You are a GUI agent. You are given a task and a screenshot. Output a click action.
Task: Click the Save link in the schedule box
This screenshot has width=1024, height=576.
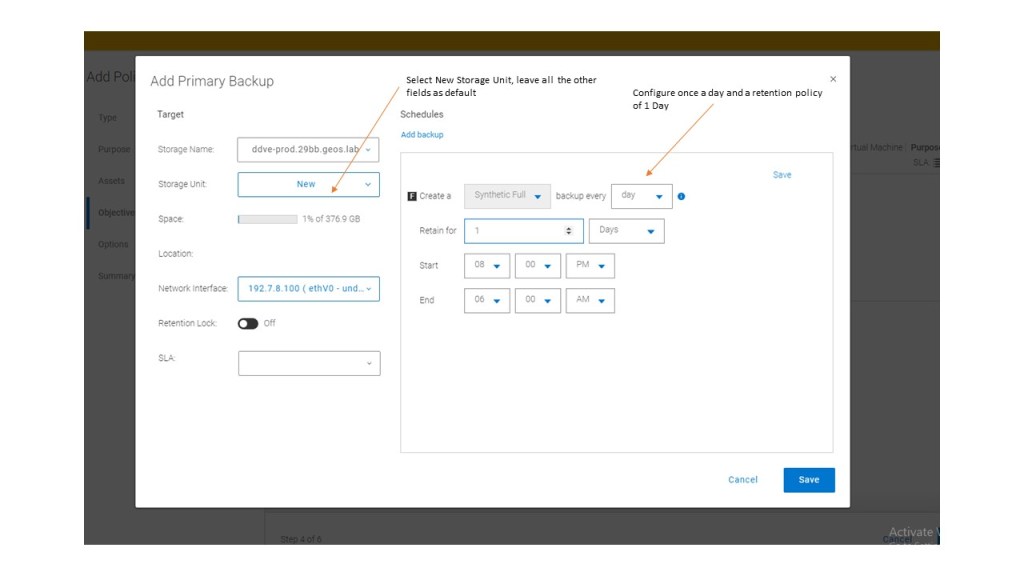click(x=782, y=175)
